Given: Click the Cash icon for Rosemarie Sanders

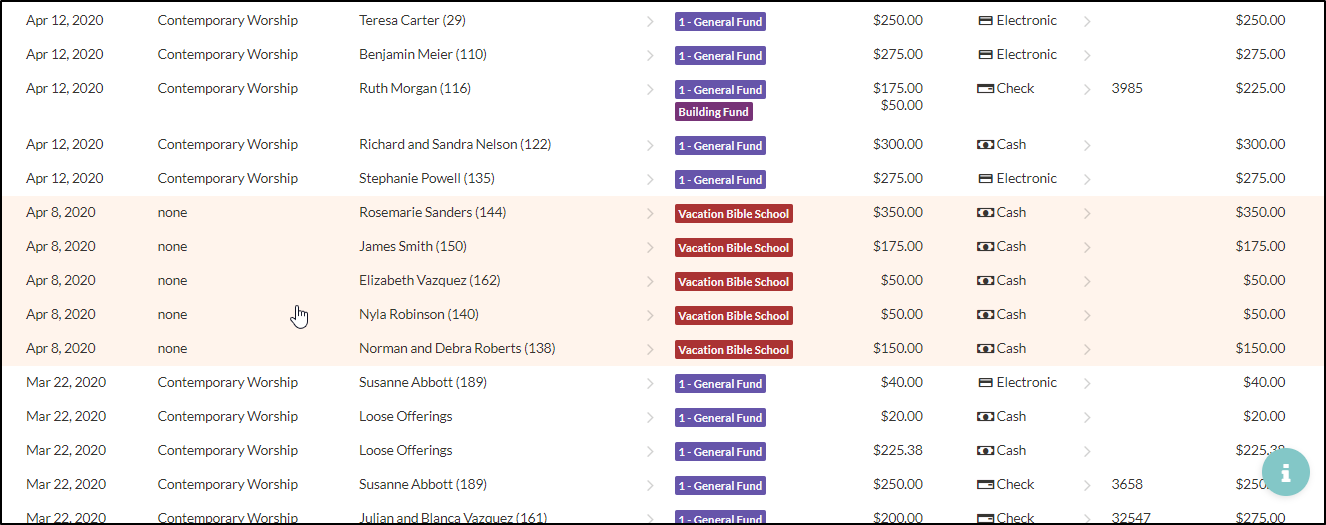Looking at the screenshot, I should click(x=985, y=213).
